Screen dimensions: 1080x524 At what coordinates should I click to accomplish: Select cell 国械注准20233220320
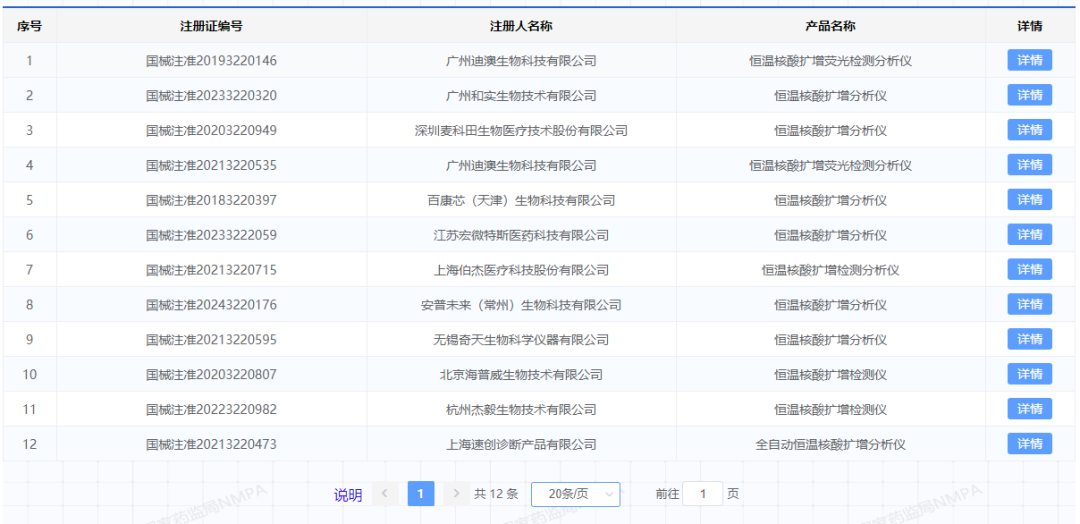[211, 96]
